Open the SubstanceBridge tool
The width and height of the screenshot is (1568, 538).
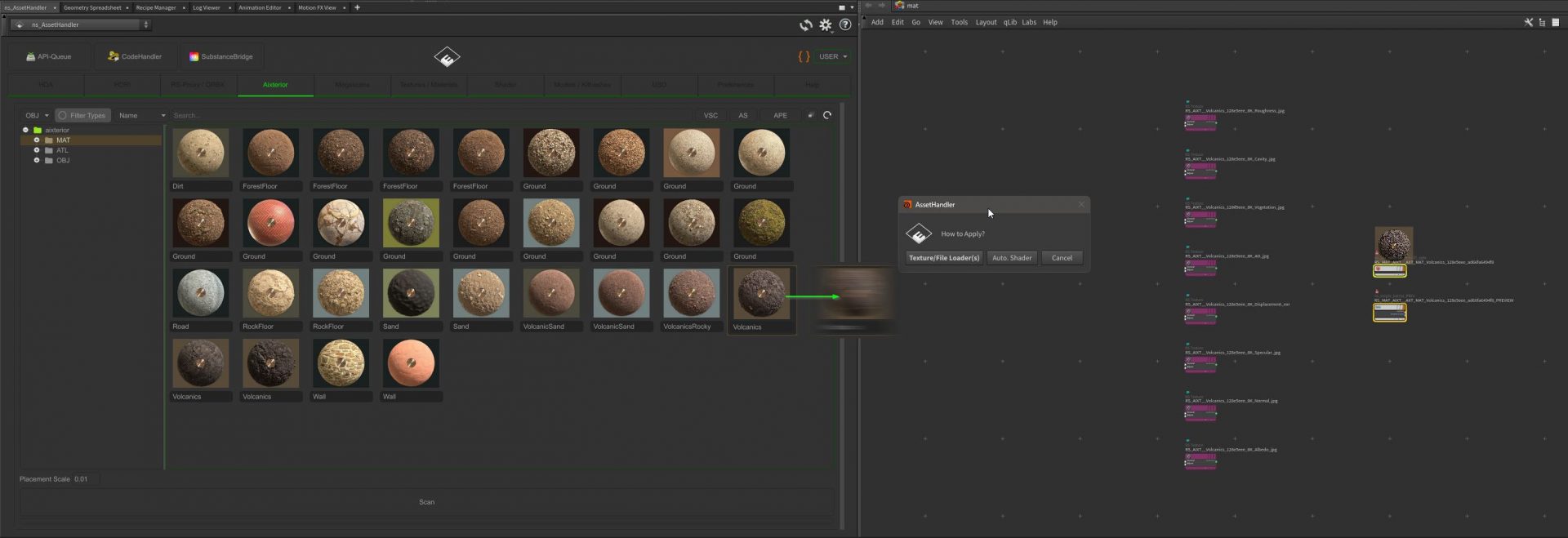(220, 57)
